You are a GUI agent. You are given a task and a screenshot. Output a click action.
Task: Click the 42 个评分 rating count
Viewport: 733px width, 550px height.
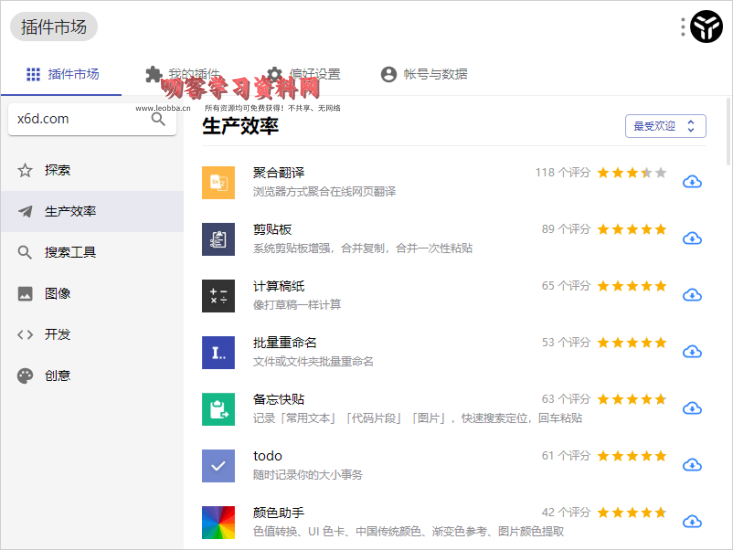click(566, 513)
